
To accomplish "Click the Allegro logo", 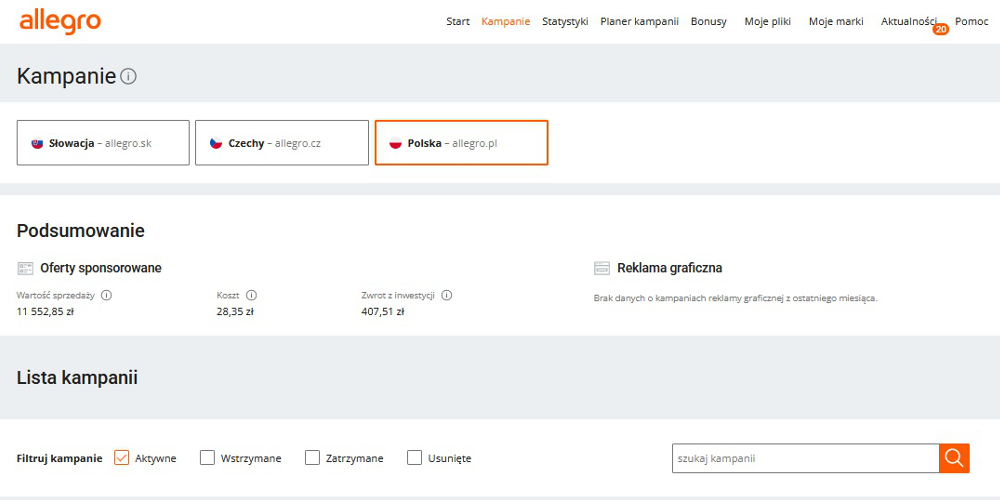I will point(60,22).
